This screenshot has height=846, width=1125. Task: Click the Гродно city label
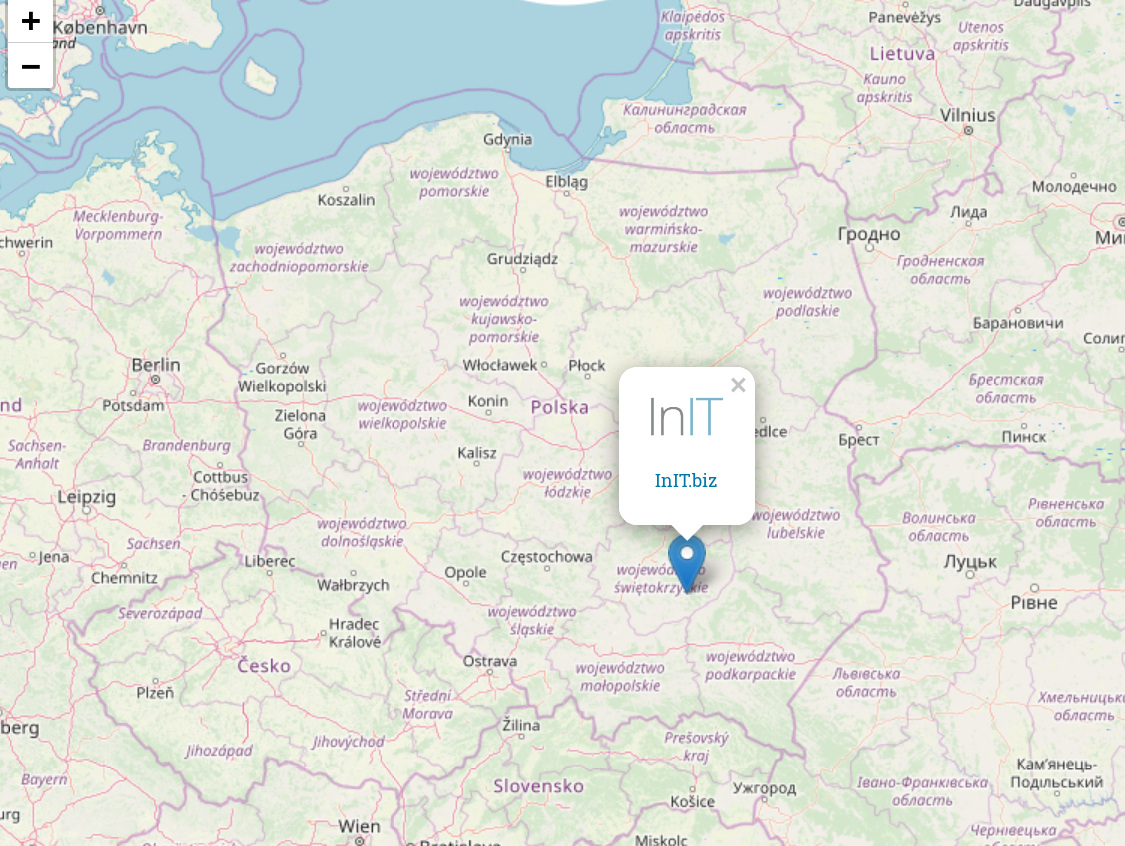868,234
